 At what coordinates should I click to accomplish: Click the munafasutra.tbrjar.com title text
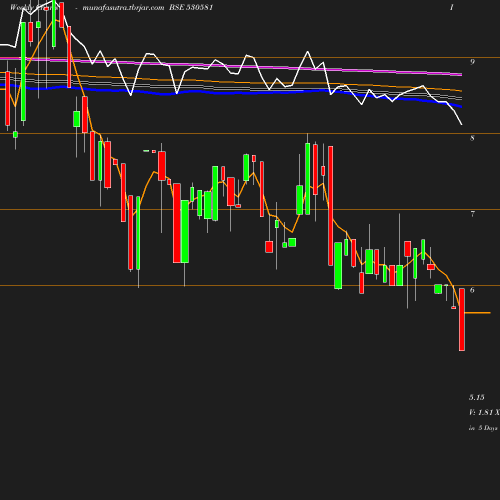(123, 8)
